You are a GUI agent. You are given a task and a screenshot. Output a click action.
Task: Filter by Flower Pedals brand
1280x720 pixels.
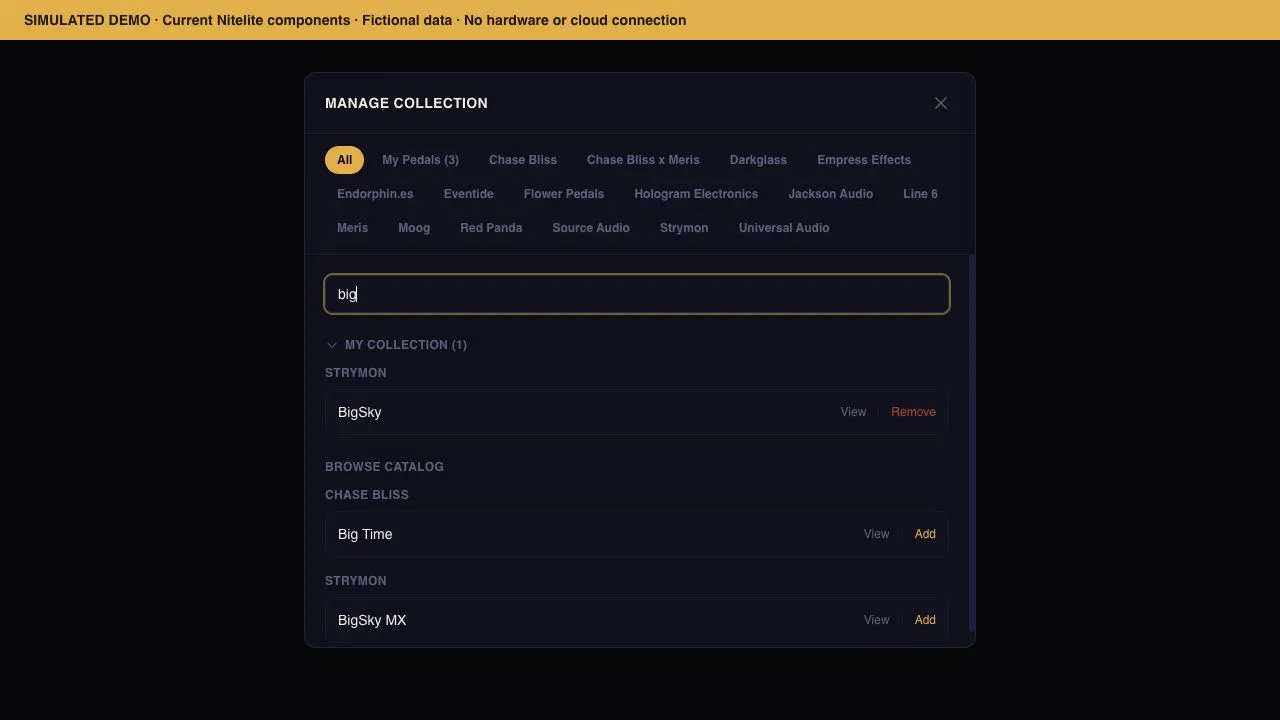[x=564, y=194]
